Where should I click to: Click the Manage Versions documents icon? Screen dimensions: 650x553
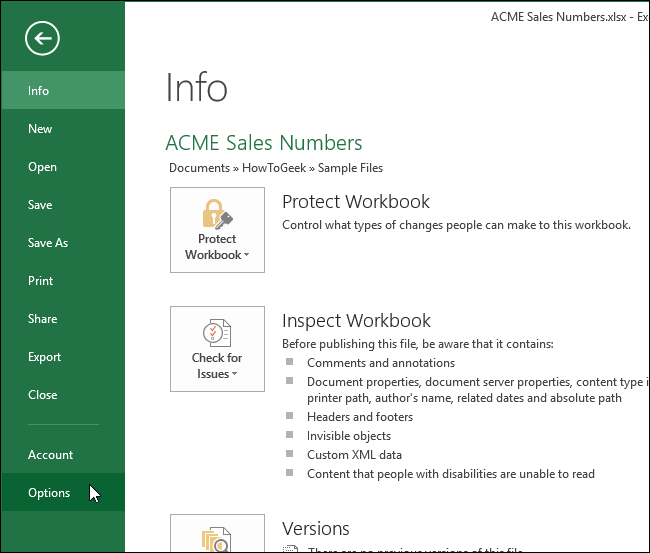[216, 539]
